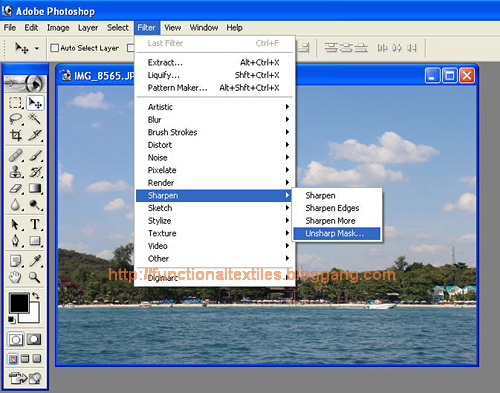Click the black foreground color swatch
Viewport: 500px width, 393px height.
19,303
